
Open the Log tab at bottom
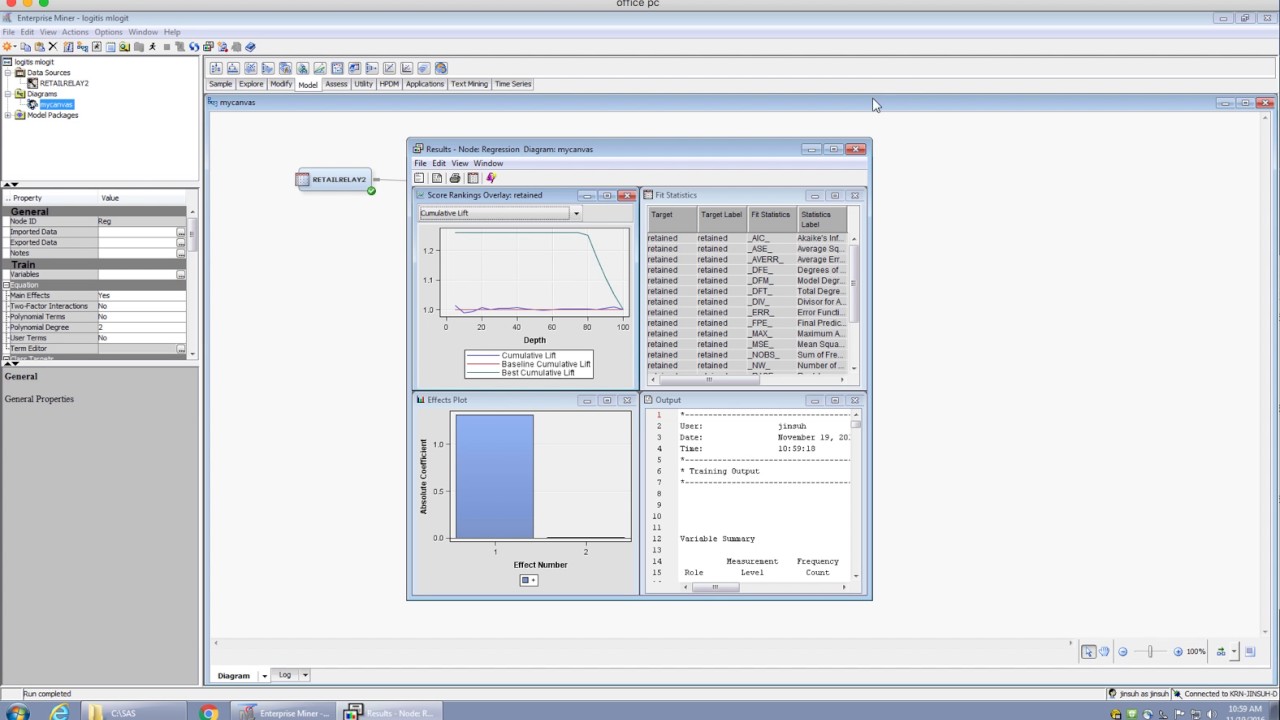[x=285, y=675]
